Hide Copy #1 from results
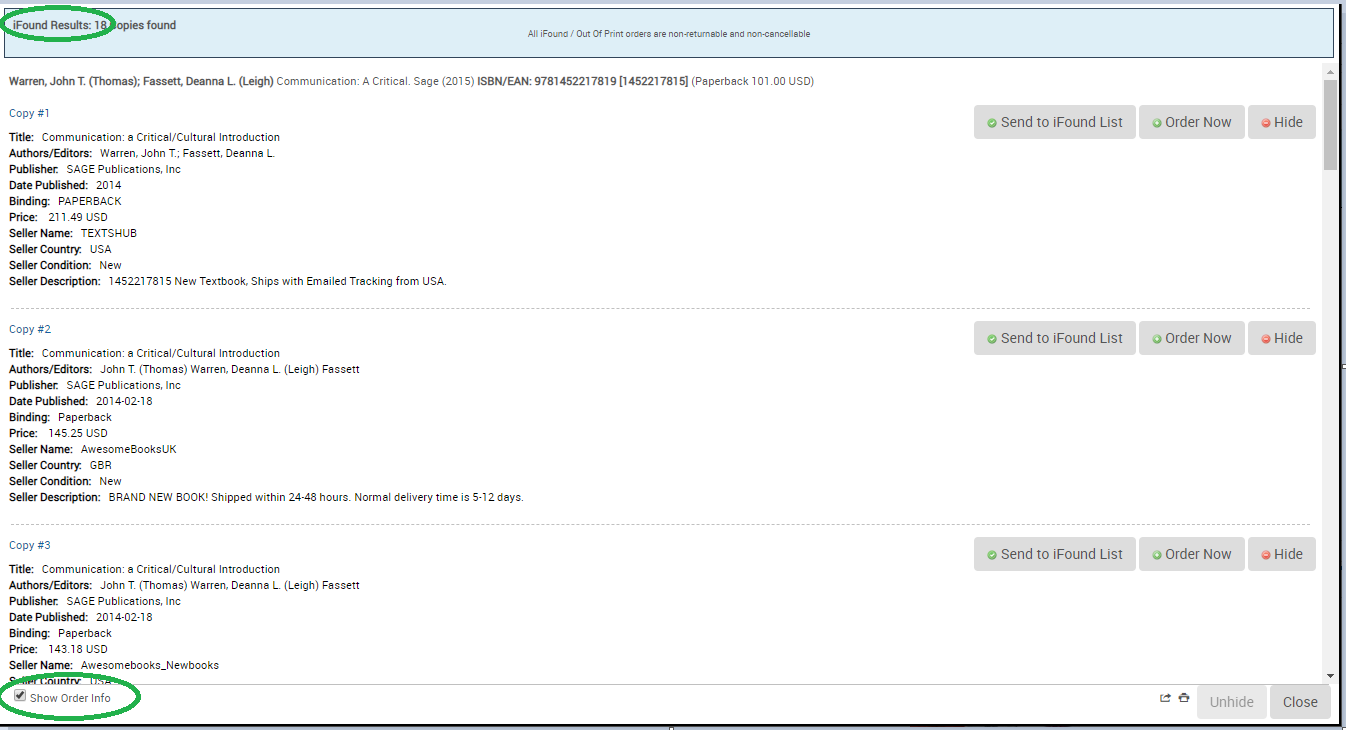 pyautogui.click(x=1281, y=122)
